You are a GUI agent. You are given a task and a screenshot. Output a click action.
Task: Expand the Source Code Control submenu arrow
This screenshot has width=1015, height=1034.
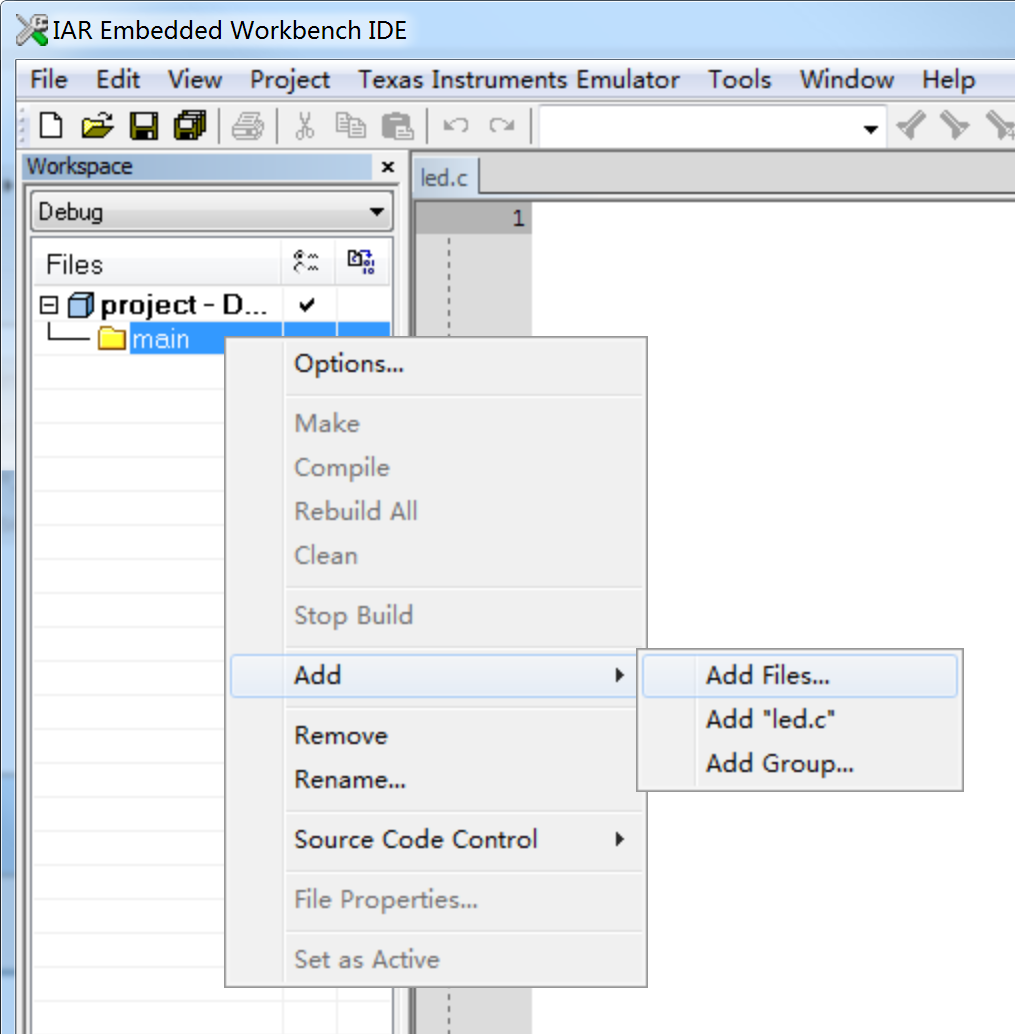coord(619,839)
